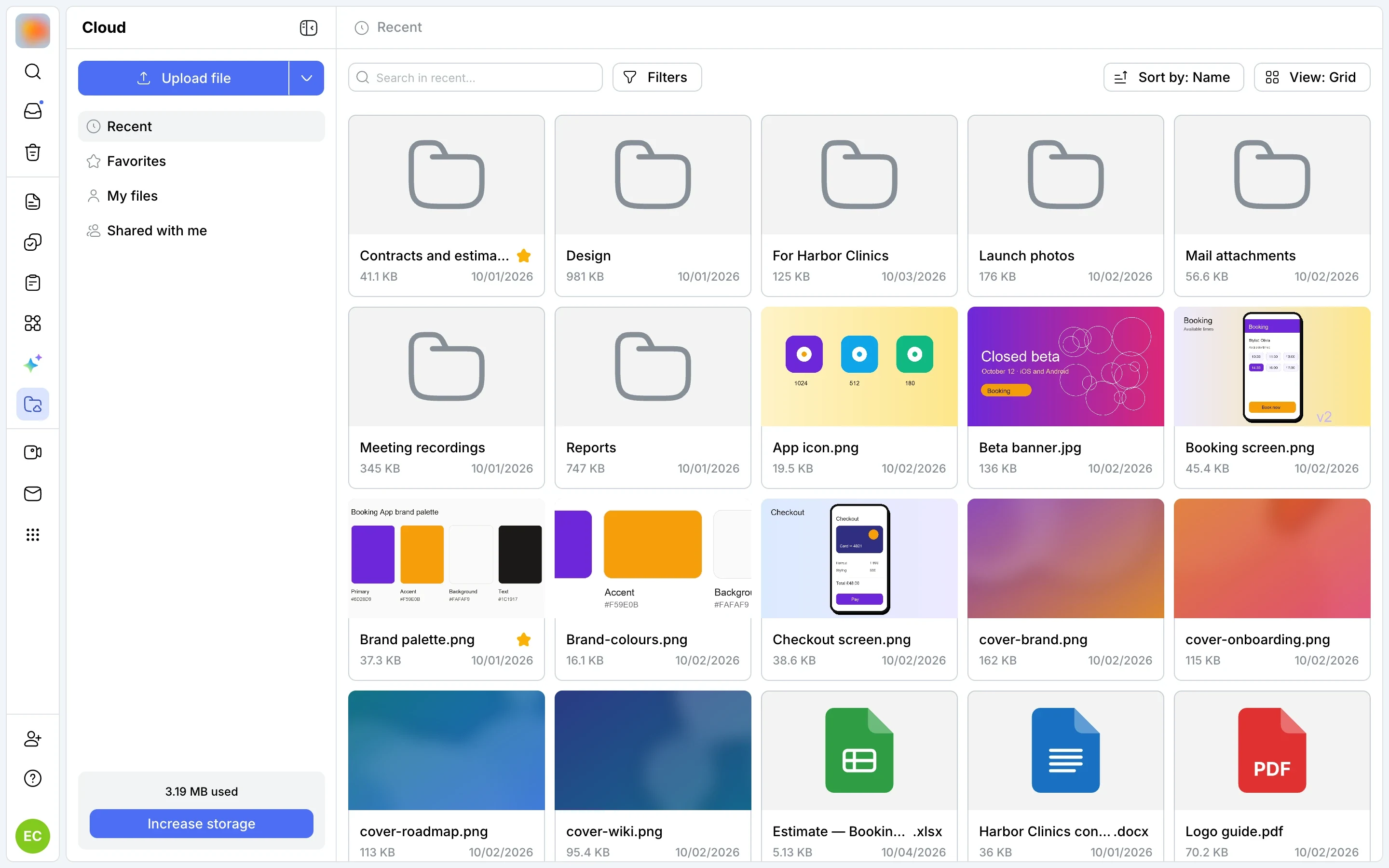Select My files in the sidebar
Image resolution: width=1389 pixels, height=868 pixels.
(x=201, y=196)
